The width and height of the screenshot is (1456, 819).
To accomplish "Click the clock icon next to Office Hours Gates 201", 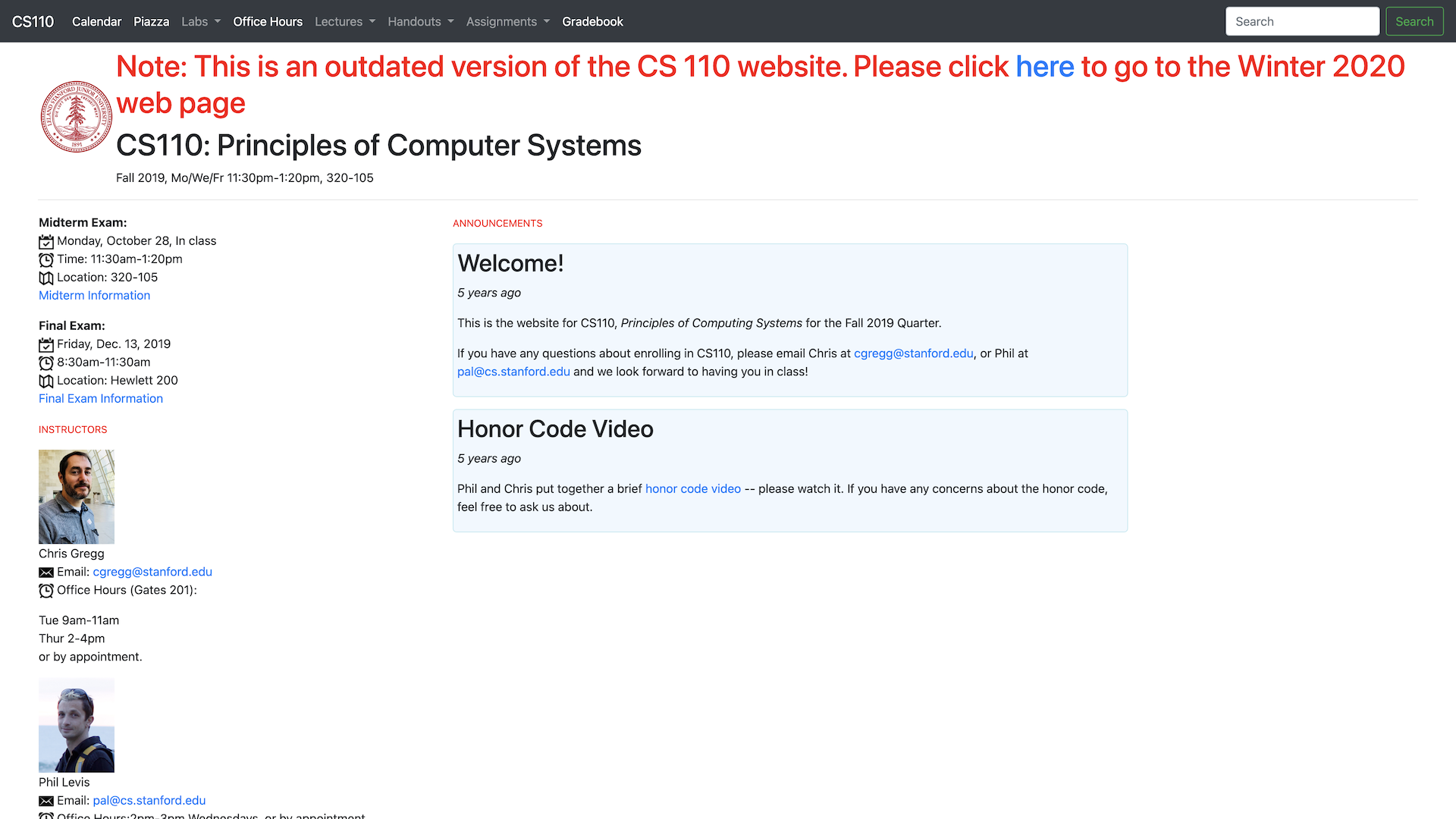I will coord(46,590).
